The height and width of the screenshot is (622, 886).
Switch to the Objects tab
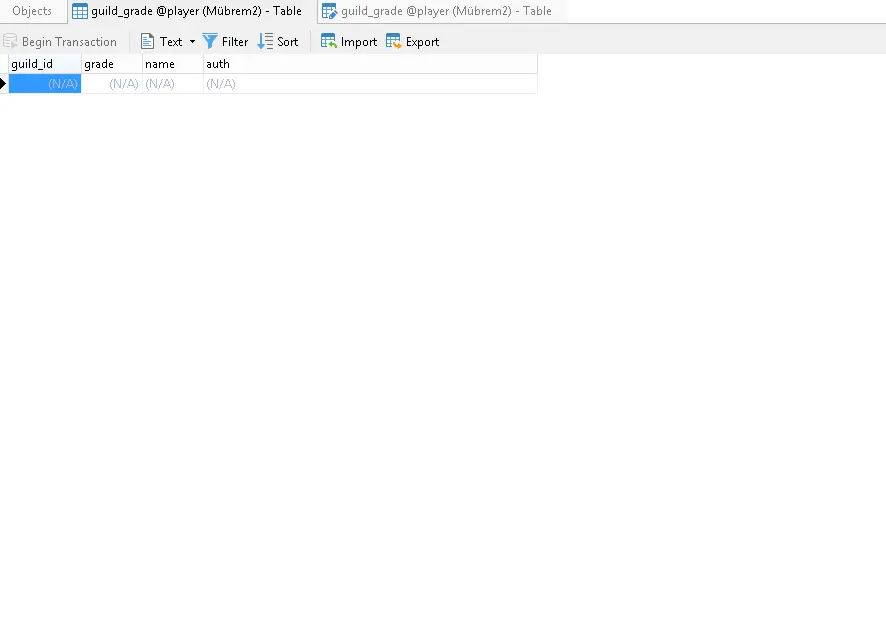tap(32, 11)
